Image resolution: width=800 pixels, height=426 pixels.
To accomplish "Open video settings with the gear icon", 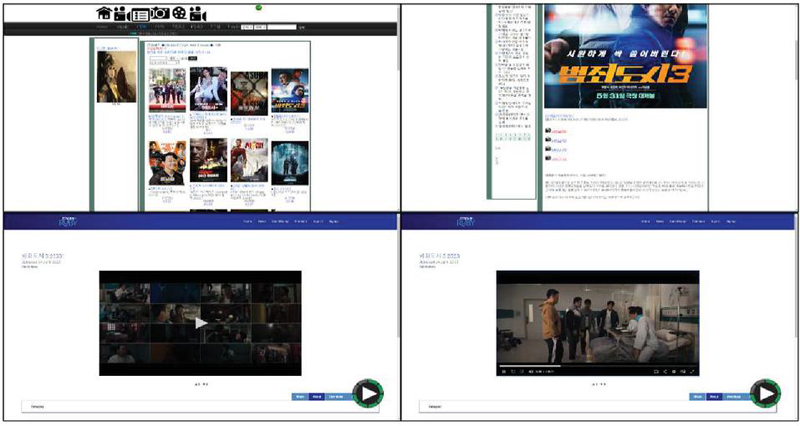I will click(x=674, y=371).
